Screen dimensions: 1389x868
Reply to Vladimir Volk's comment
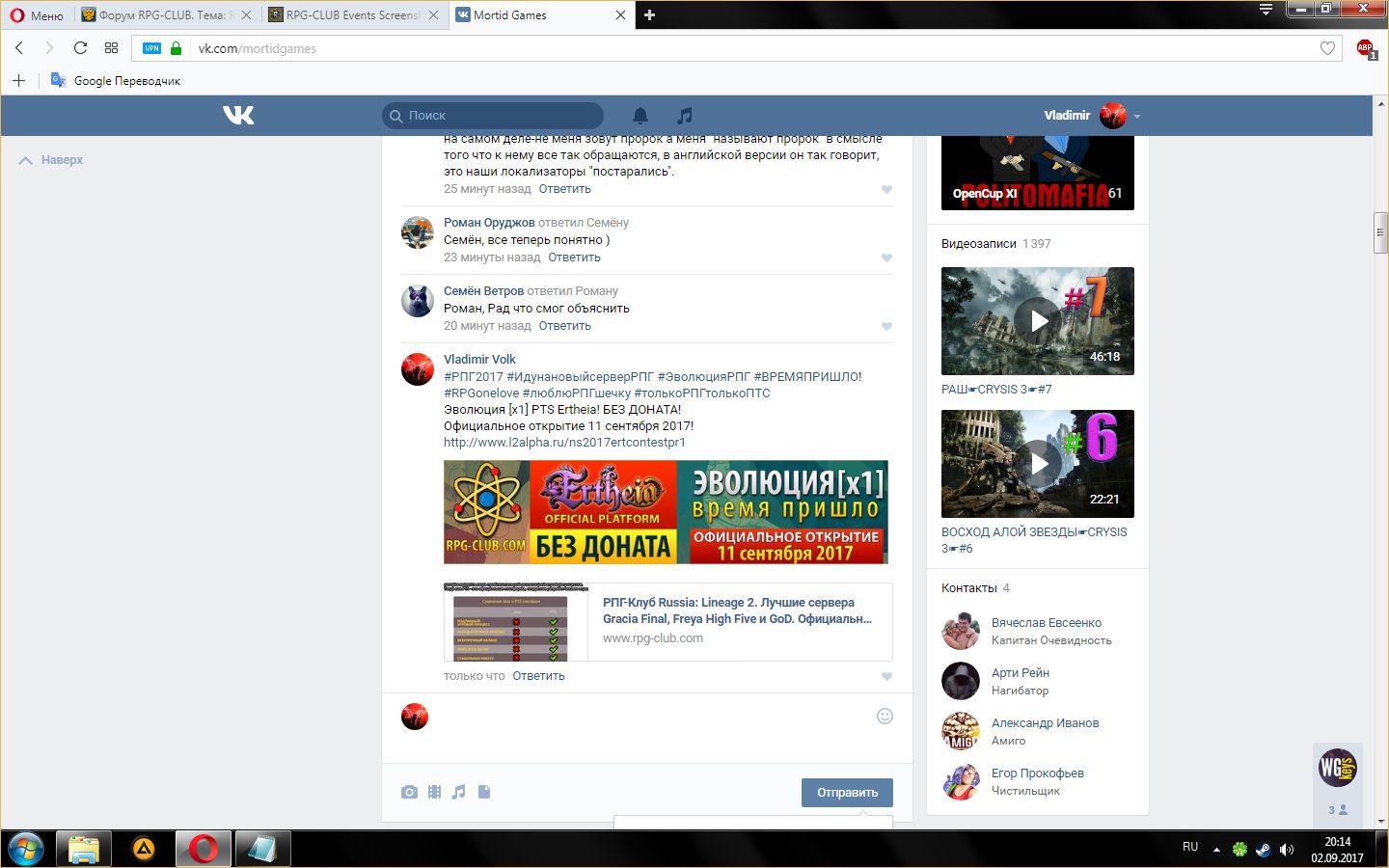[x=538, y=676]
